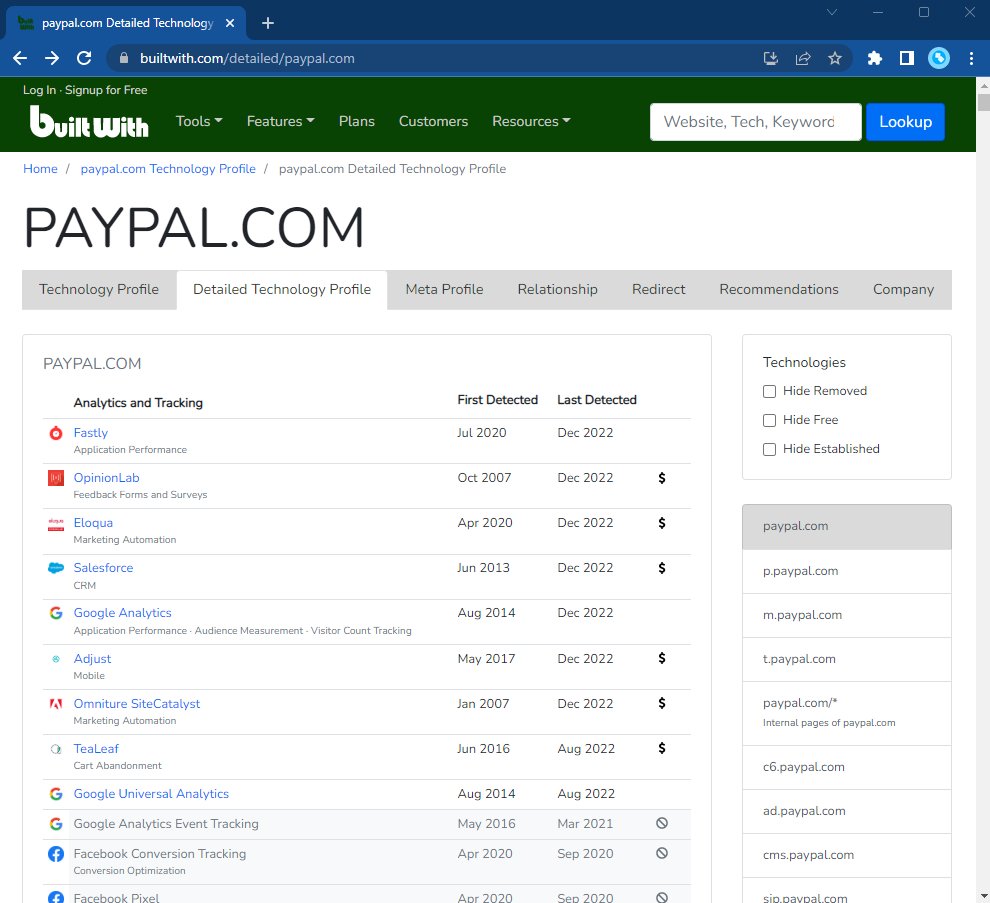The height and width of the screenshot is (903, 990).
Task: Click the Signup for Free link
Action: (106, 90)
